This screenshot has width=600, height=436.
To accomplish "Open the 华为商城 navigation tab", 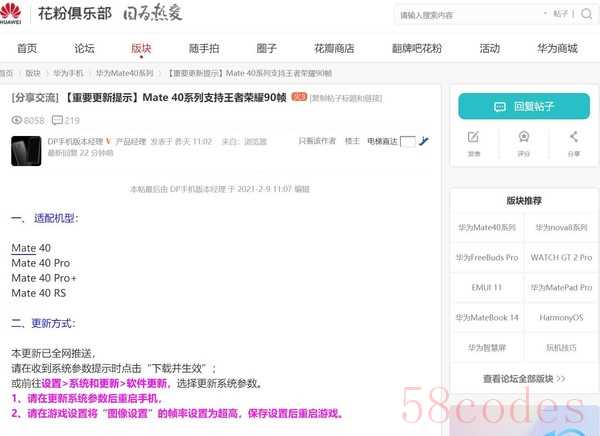I will (x=557, y=48).
